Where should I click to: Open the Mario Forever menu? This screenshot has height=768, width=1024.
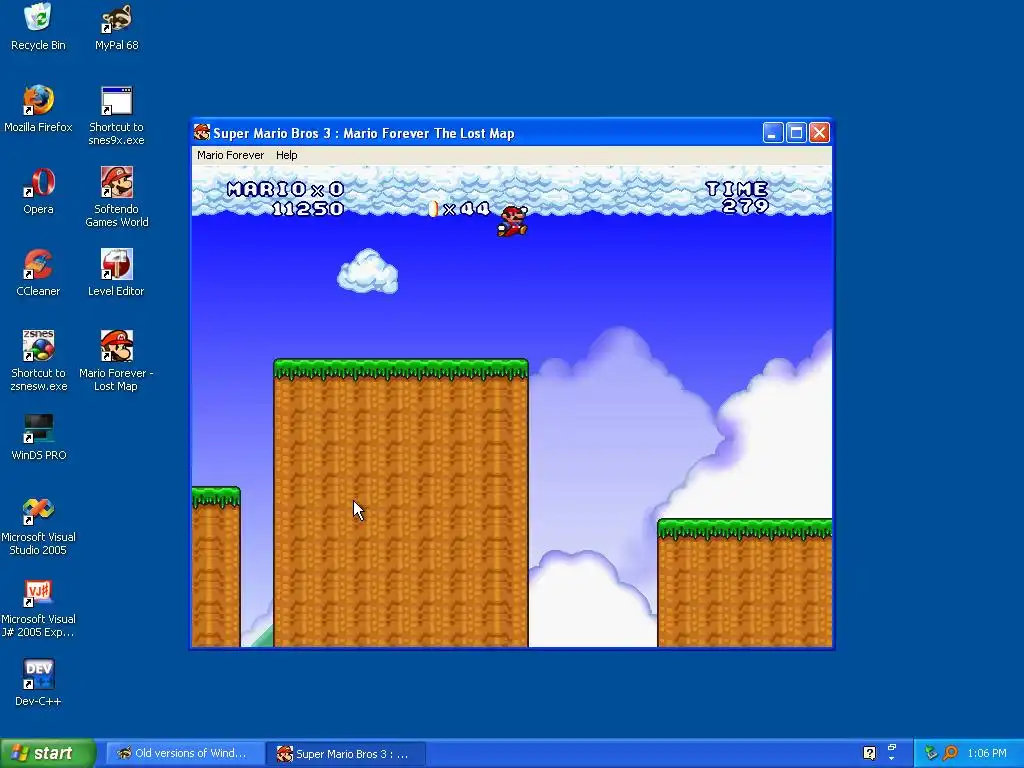[x=231, y=155]
